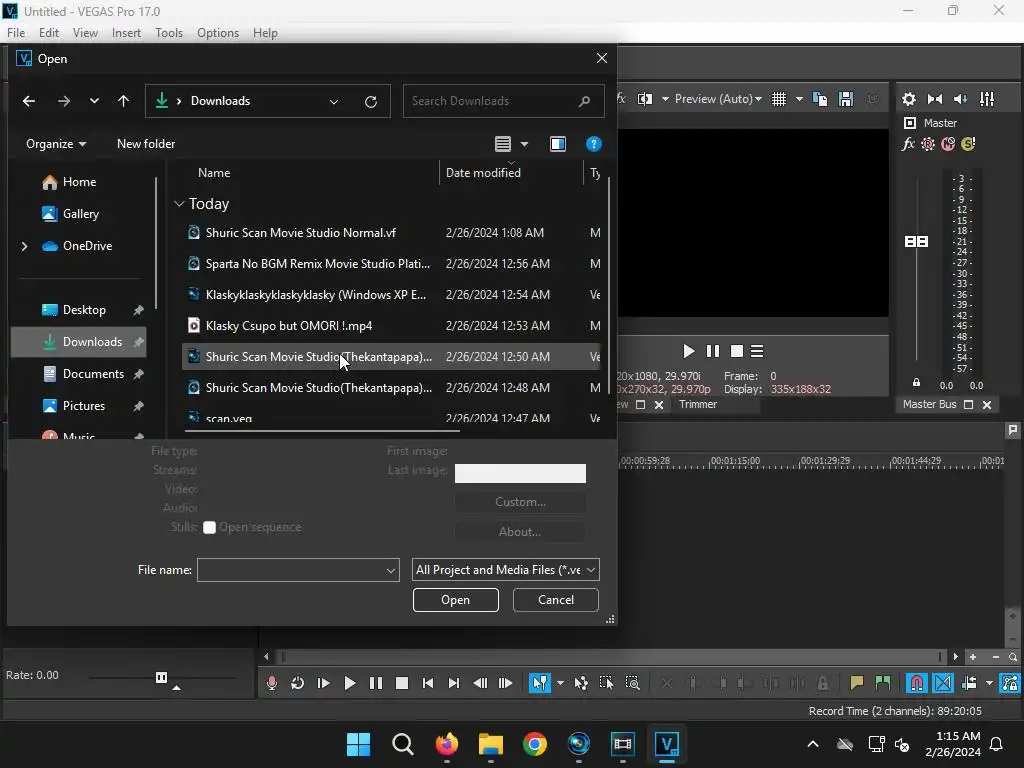
Task: Click the Overlays grid icon in preview
Action: pyautogui.click(x=778, y=99)
